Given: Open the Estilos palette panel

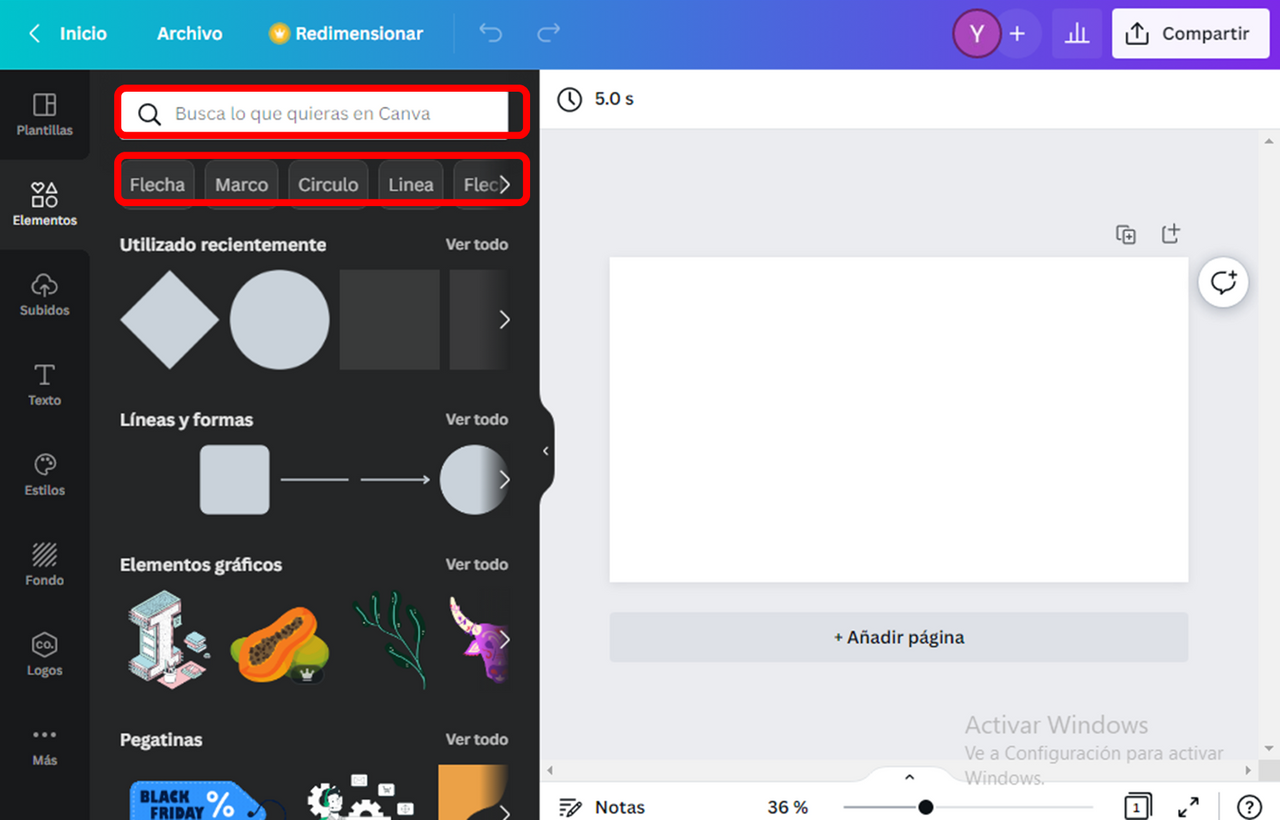Looking at the screenshot, I should point(44,475).
